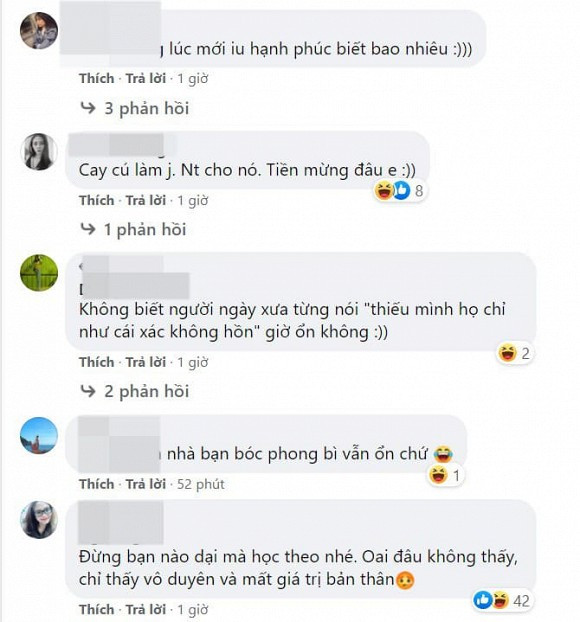Open green field avatar of third commenter
Image resolution: width=580 pixels, height=622 pixels.
39,273
